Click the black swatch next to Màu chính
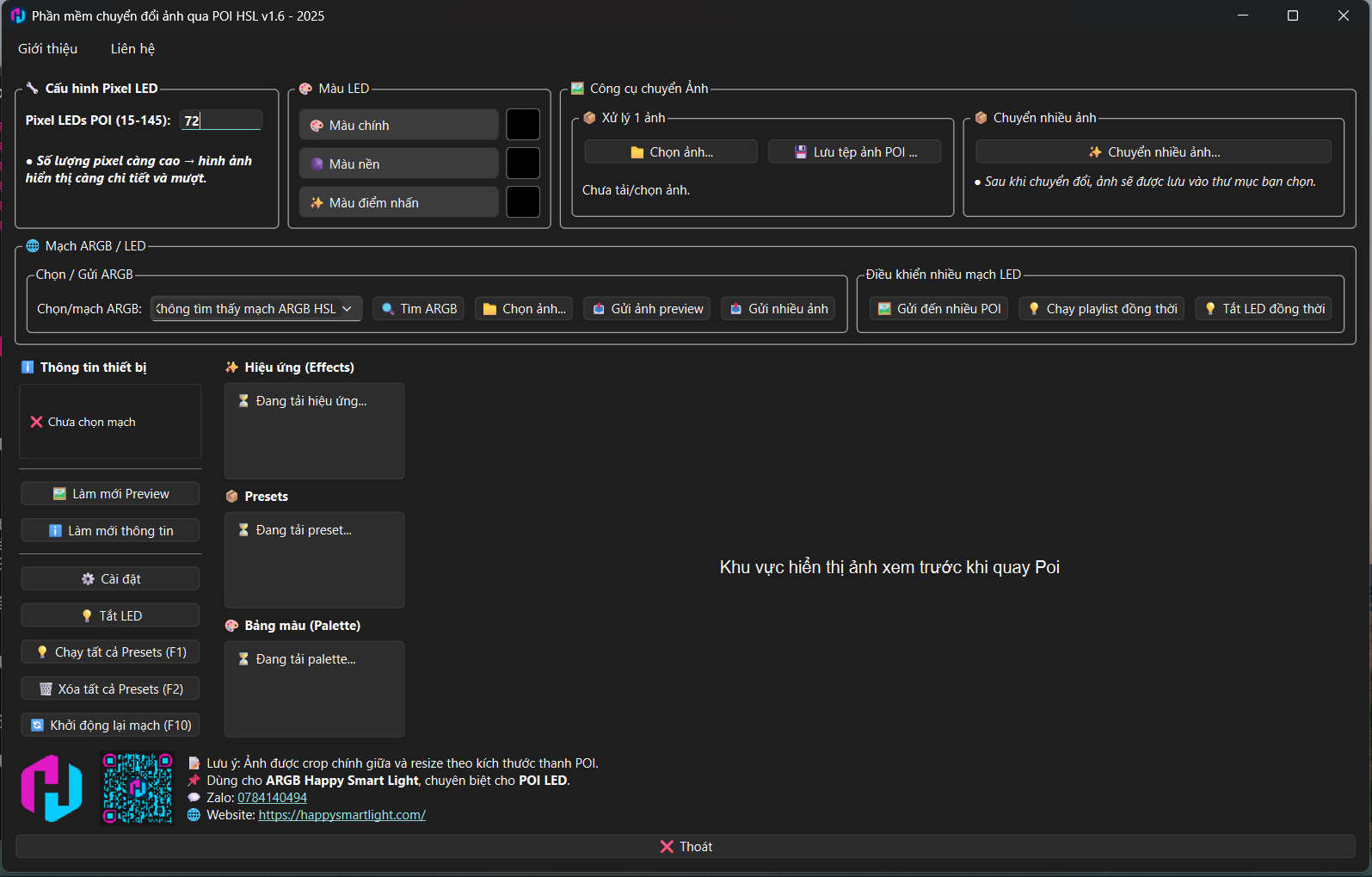Viewport: 1372px width, 877px height. pyautogui.click(x=523, y=125)
